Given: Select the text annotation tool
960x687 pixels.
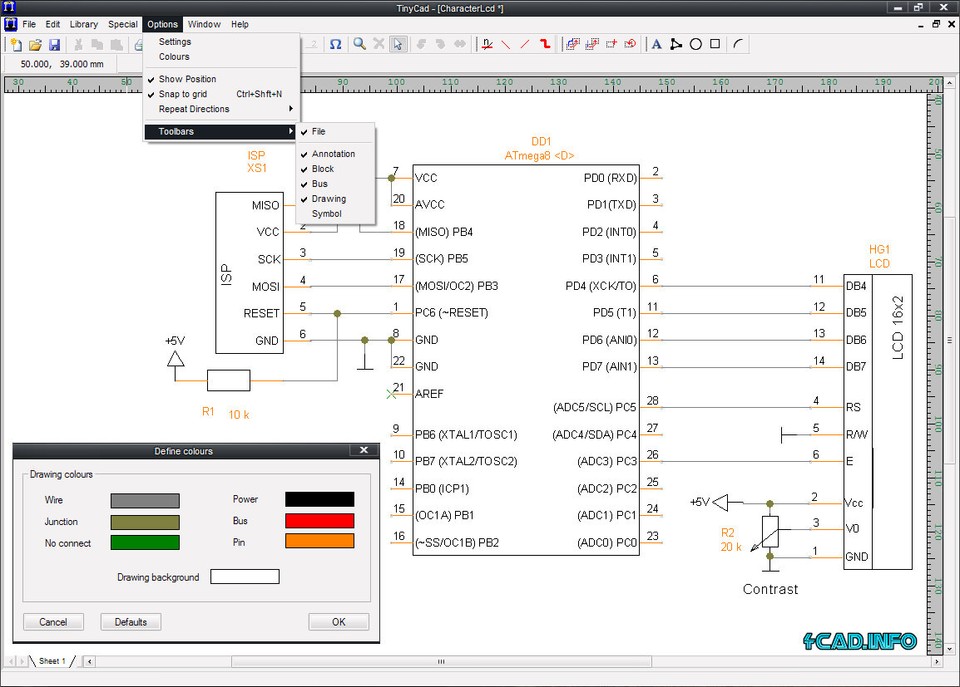Looking at the screenshot, I should point(657,44).
